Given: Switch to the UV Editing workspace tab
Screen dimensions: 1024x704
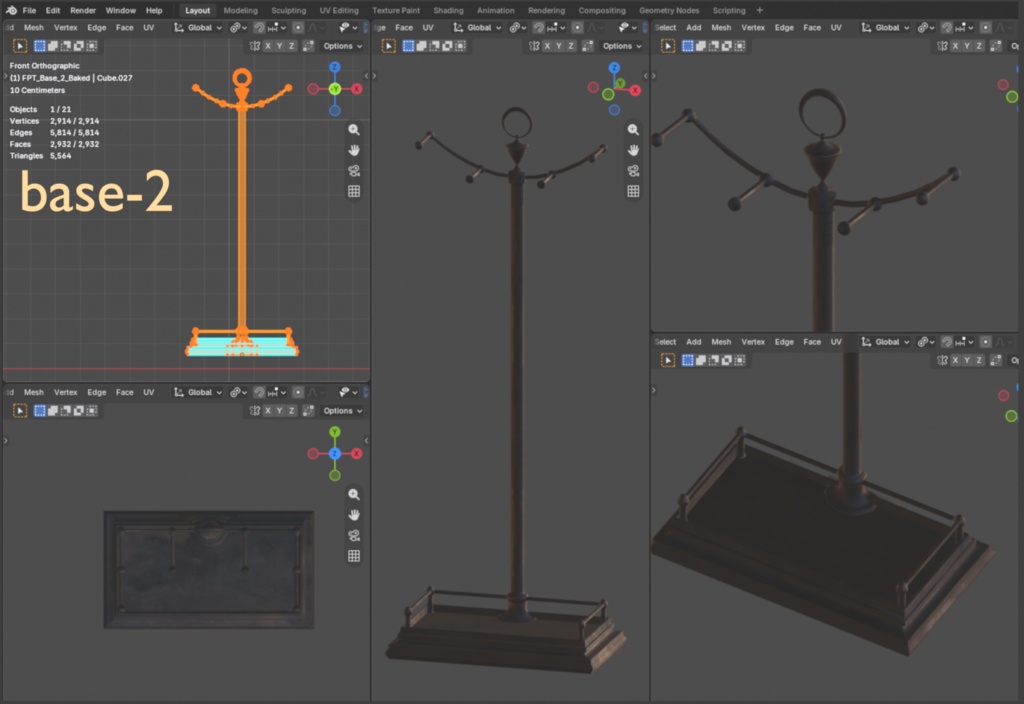Looking at the screenshot, I should coord(339,10).
